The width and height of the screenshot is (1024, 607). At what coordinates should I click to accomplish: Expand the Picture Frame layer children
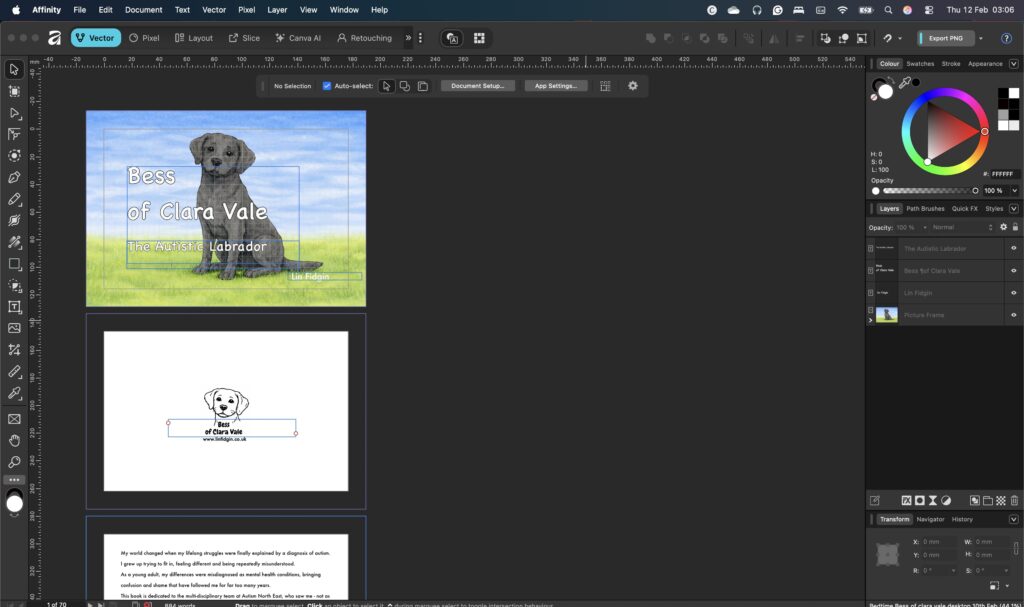click(870, 320)
